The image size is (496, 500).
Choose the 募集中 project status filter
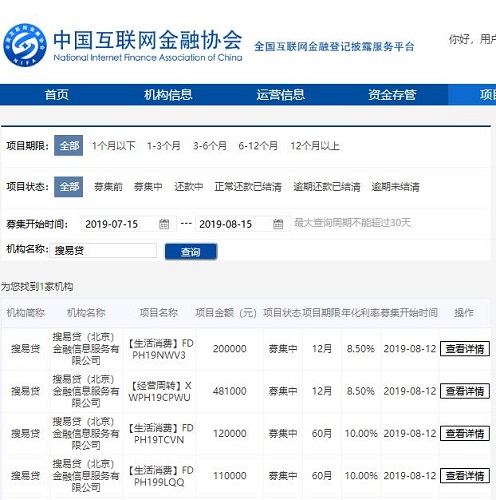(x=148, y=187)
